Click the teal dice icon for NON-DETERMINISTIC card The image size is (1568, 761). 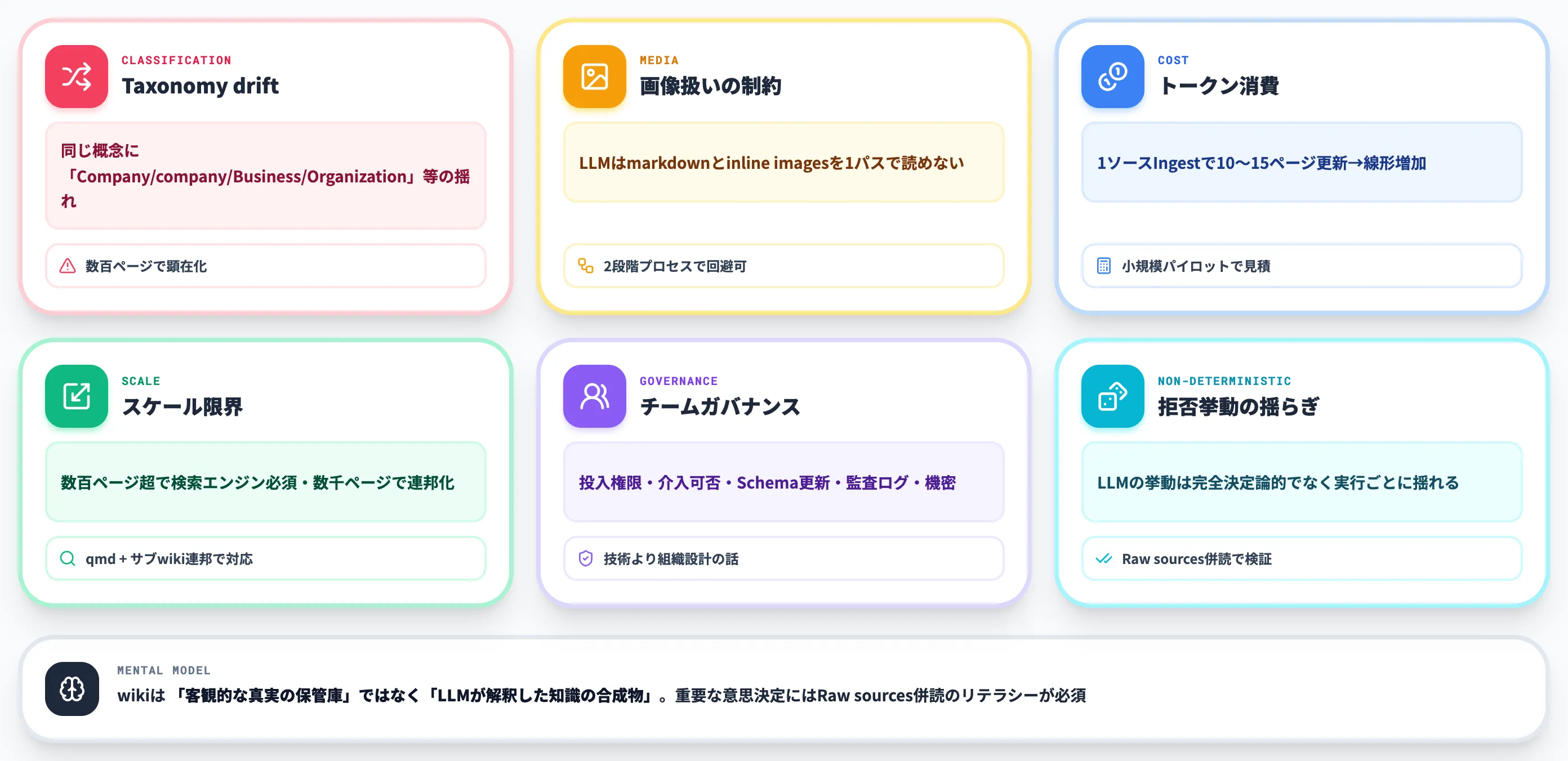pyautogui.click(x=1112, y=396)
